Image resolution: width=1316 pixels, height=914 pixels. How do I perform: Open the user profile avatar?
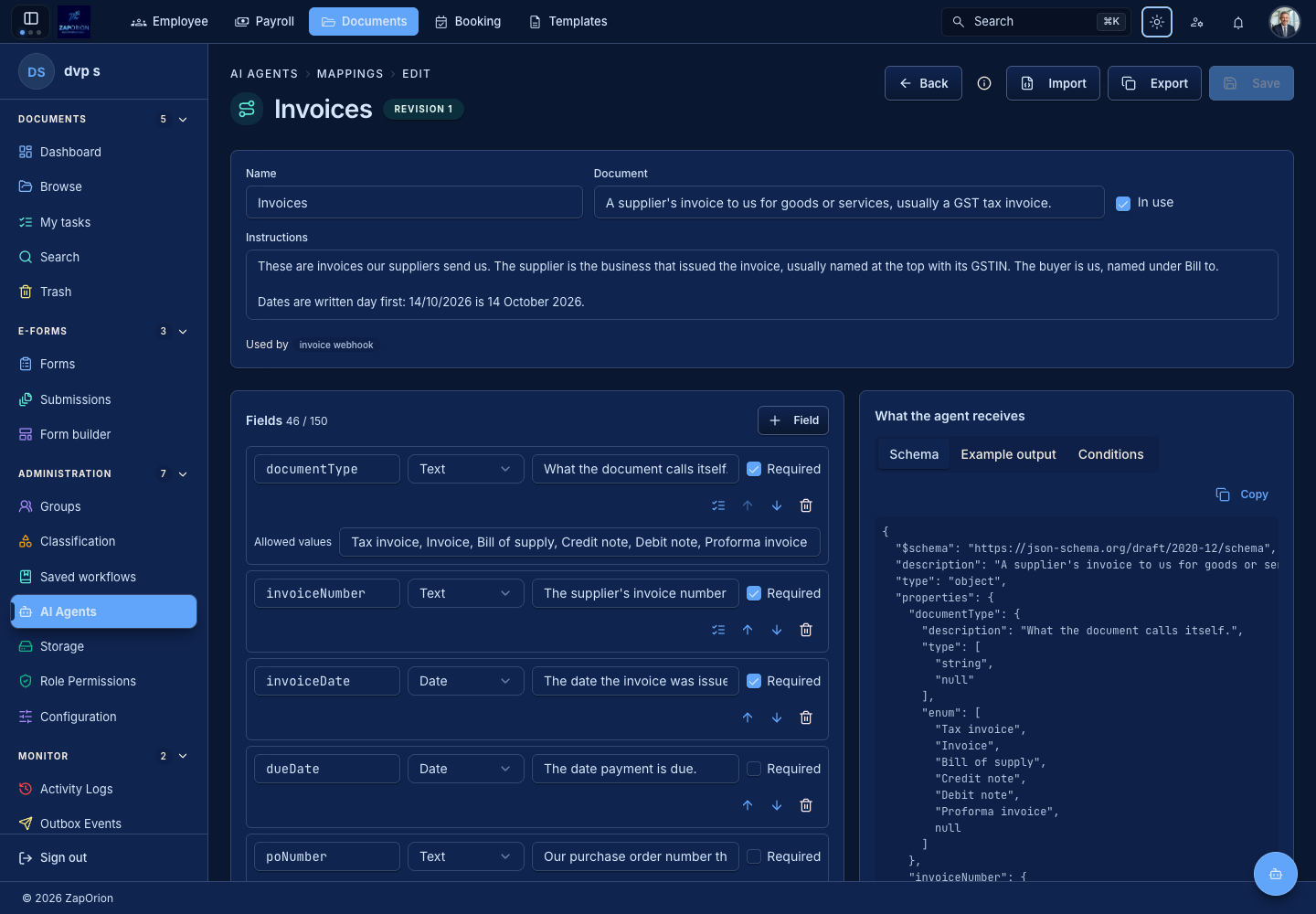pos(1285,22)
